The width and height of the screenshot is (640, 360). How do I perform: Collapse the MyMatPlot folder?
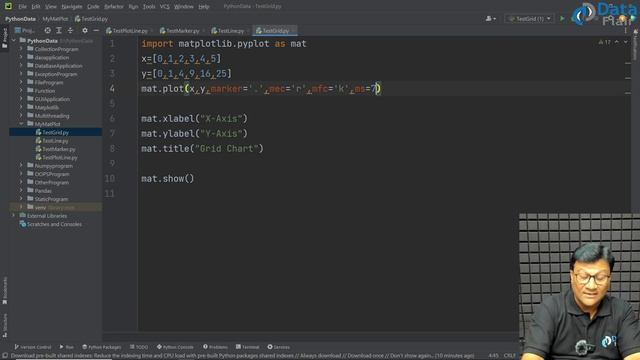pyautogui.click(x=21, y=124)
